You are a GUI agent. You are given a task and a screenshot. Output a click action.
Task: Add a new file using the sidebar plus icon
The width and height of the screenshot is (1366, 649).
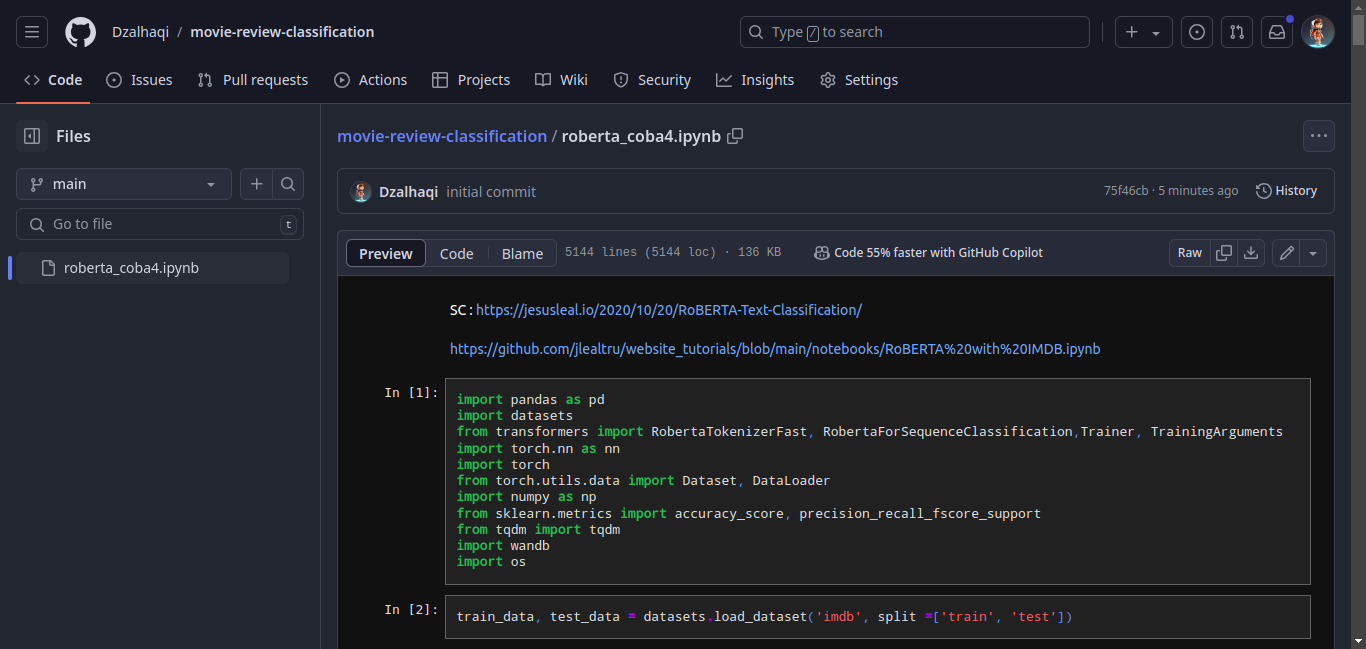click(x=256, y=184)
